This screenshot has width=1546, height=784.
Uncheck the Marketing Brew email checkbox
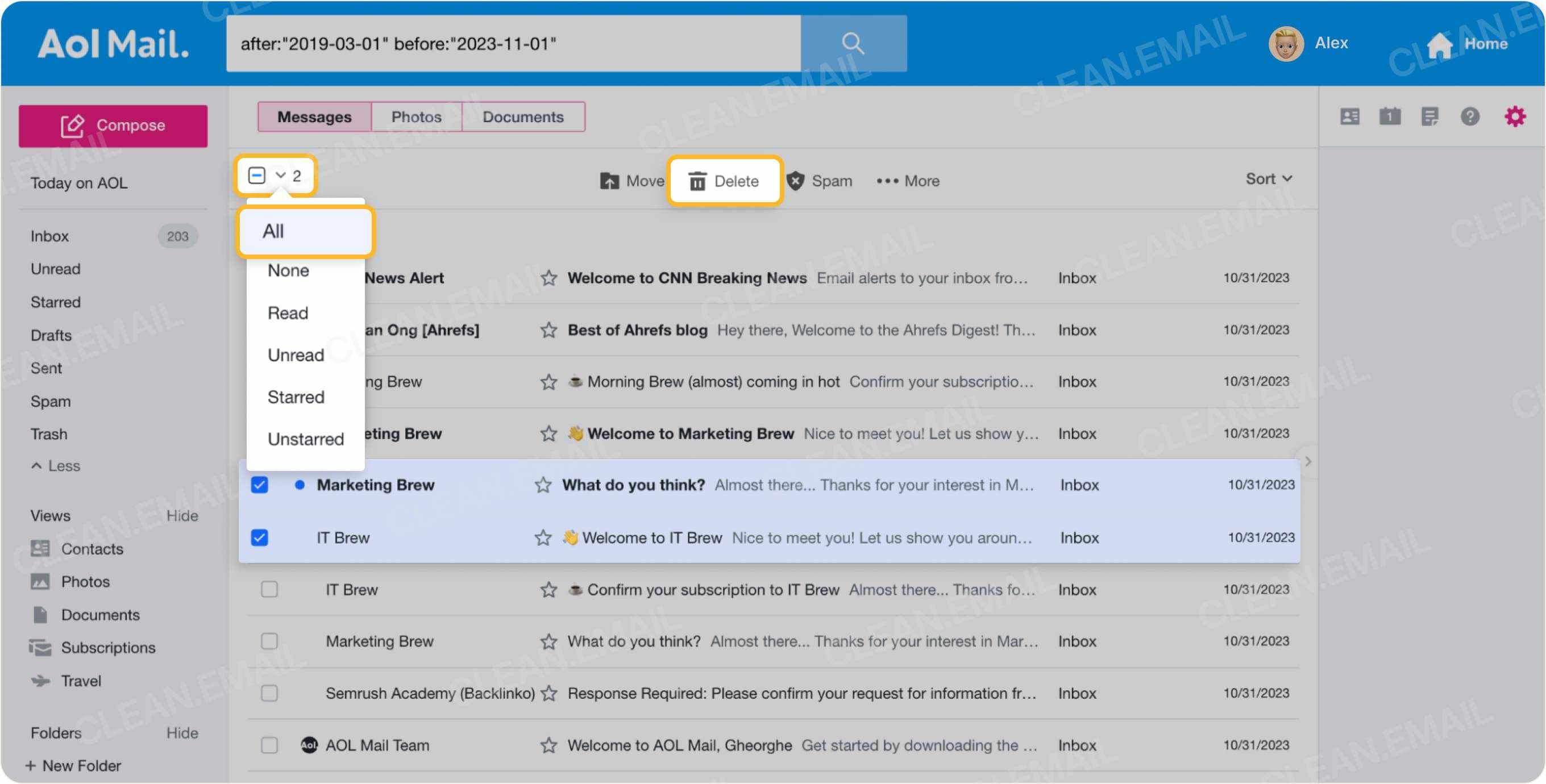point(260,485)
